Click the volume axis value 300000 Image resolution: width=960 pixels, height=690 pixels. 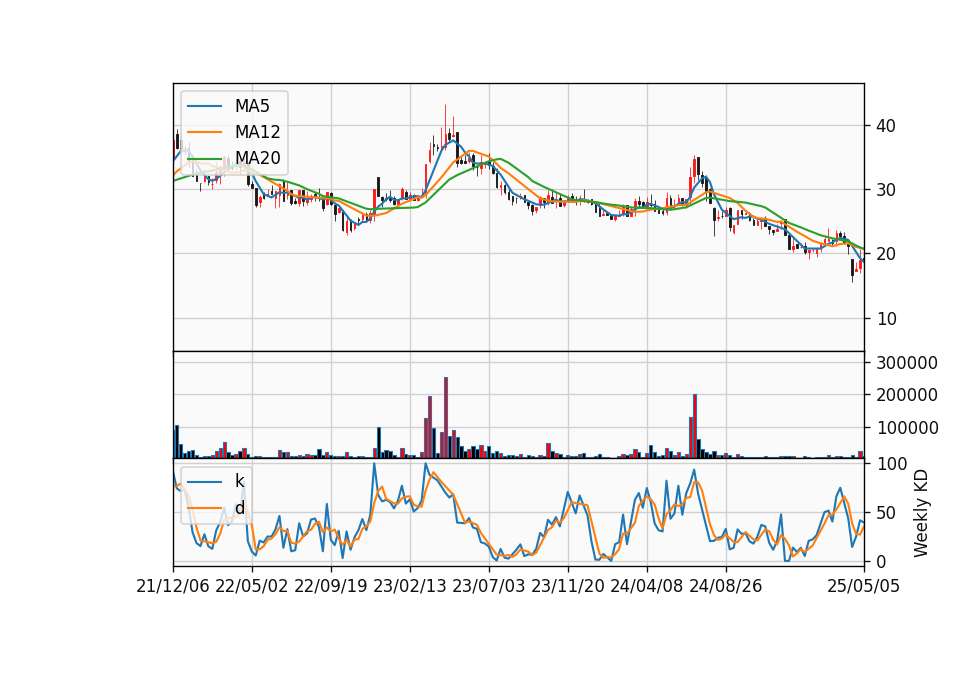[x=907, y=363]
